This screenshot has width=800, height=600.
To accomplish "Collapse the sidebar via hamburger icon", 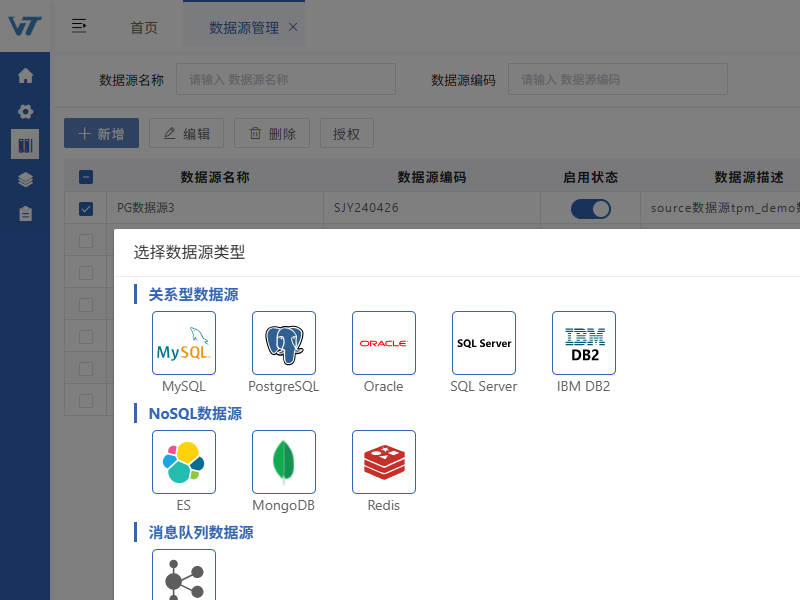I will point(79,26).
